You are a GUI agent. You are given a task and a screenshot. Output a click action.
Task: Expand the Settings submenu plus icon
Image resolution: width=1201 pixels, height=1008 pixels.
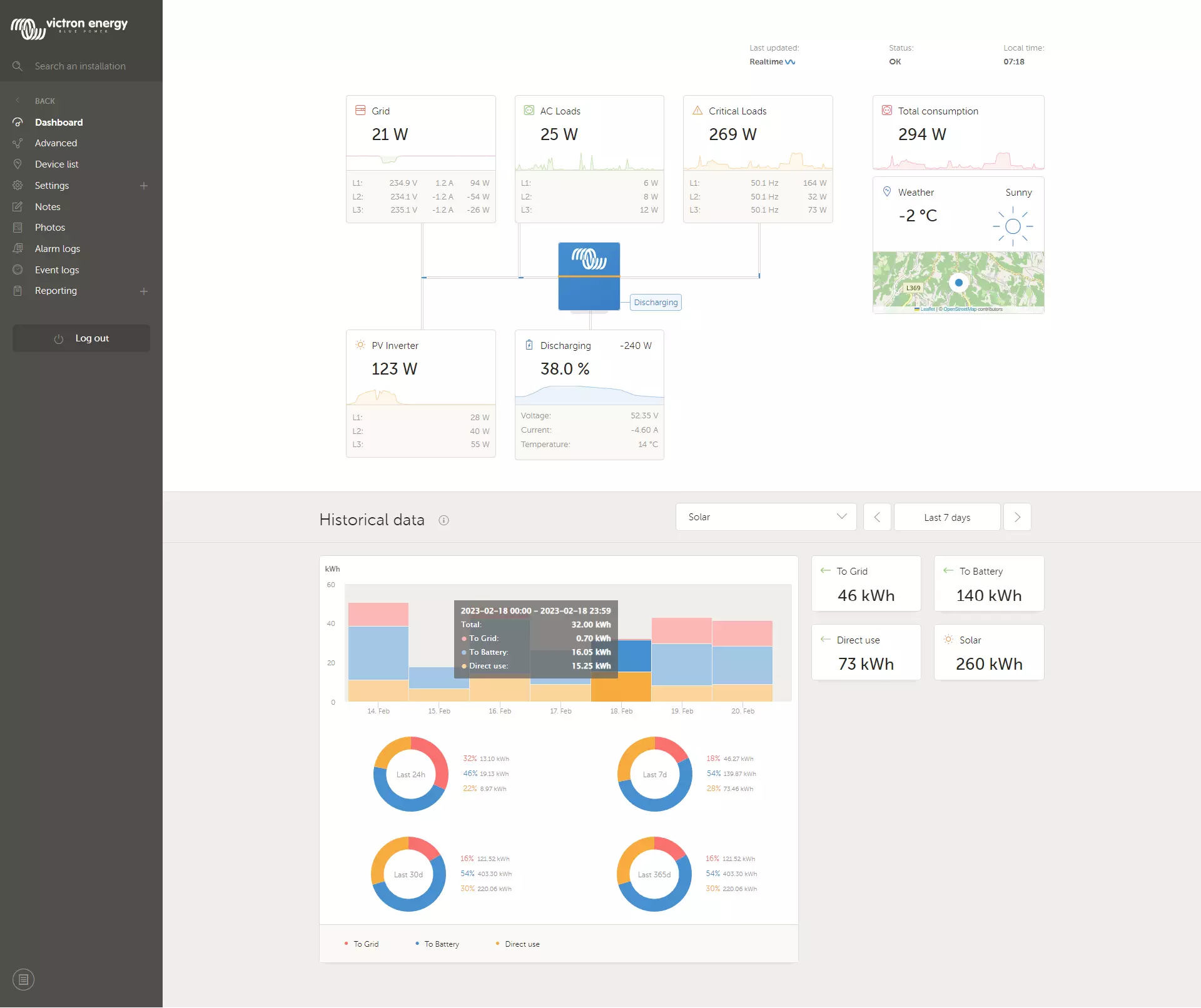tap(144, 186)
